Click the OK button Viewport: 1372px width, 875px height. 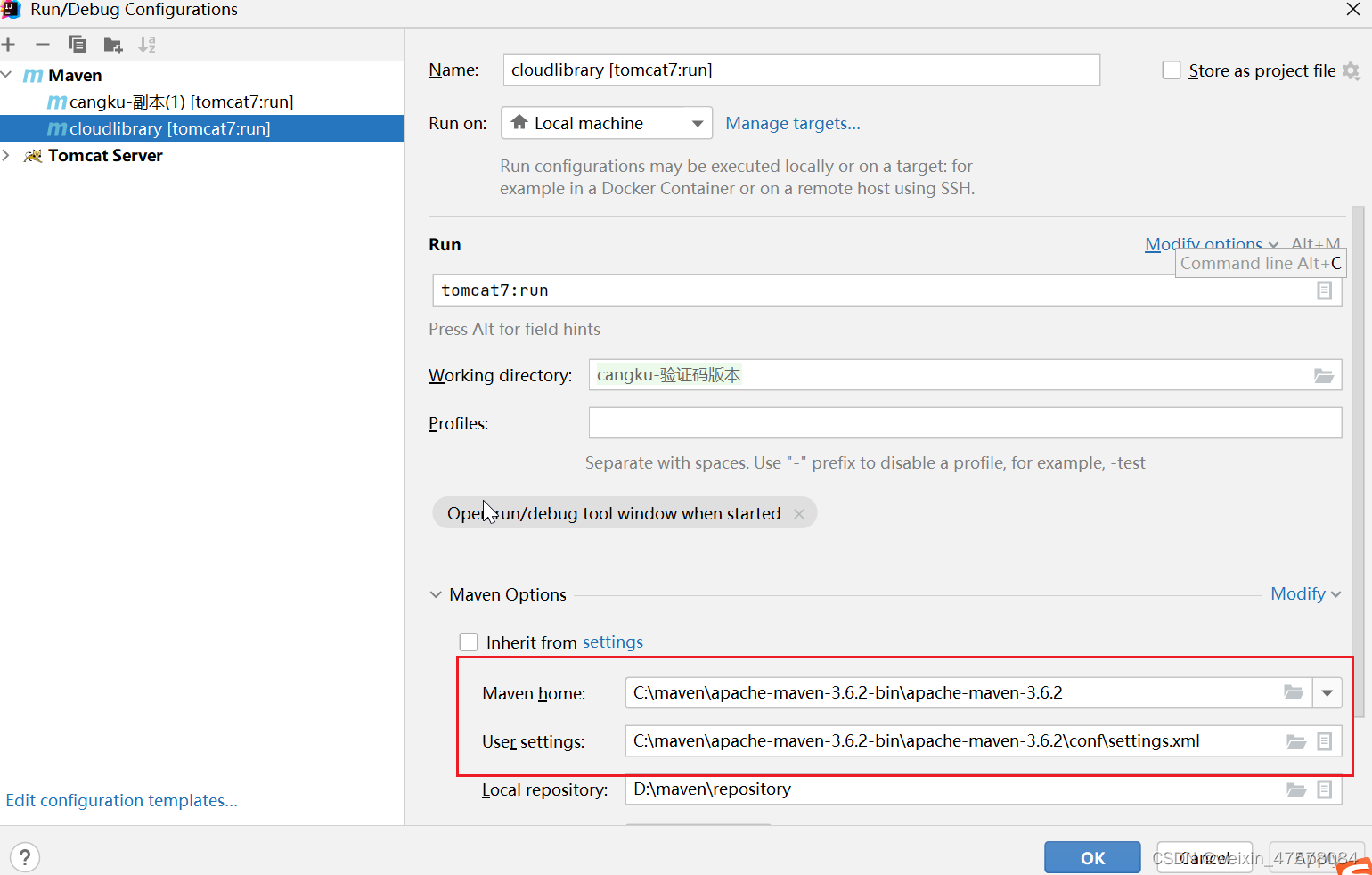pyautogui.click(x=1092, y=857)
